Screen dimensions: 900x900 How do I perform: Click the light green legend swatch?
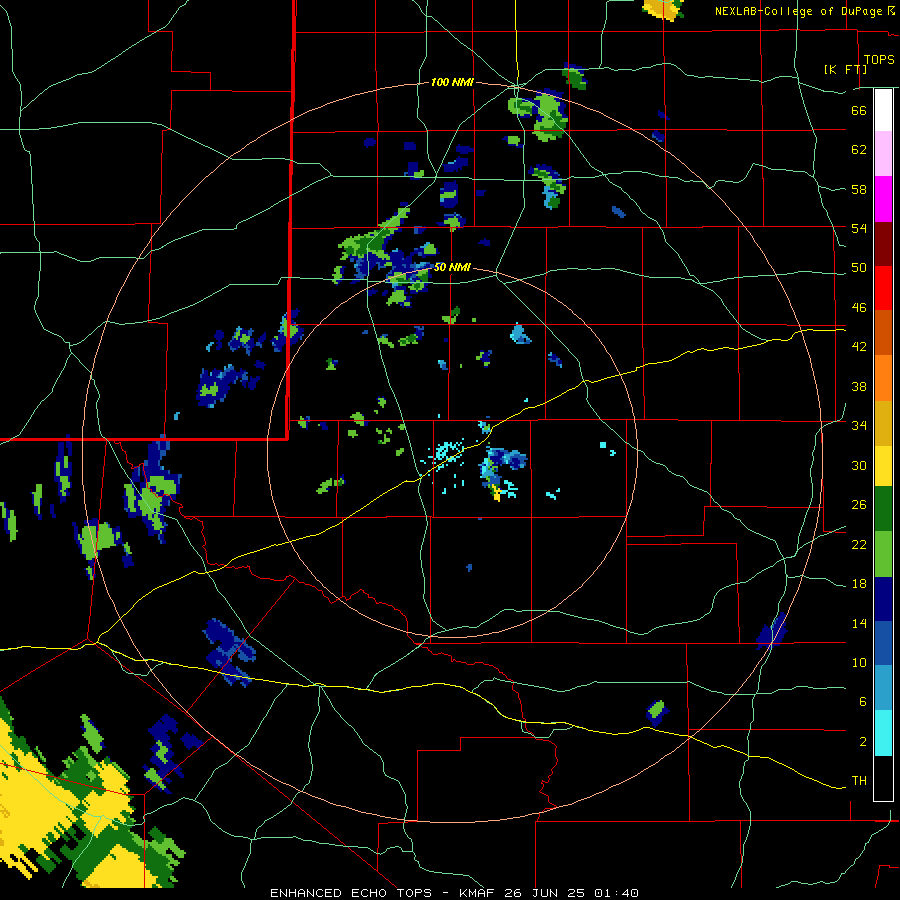[883, 554]
